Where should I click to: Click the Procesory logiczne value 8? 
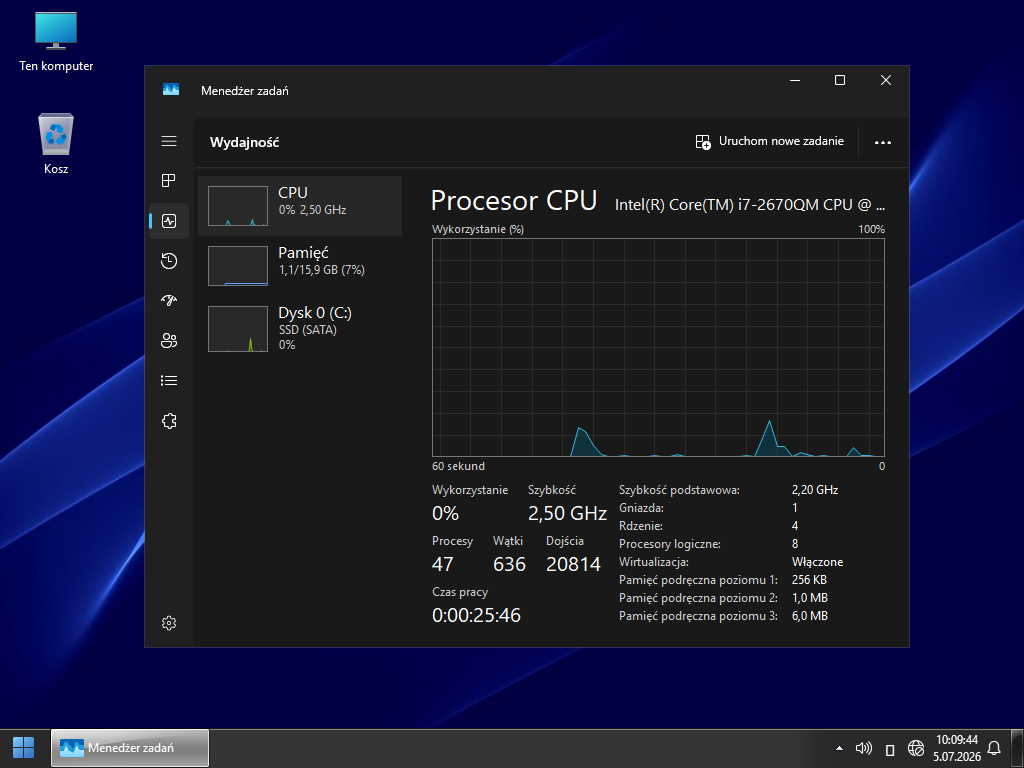click(x=795, y=544)
